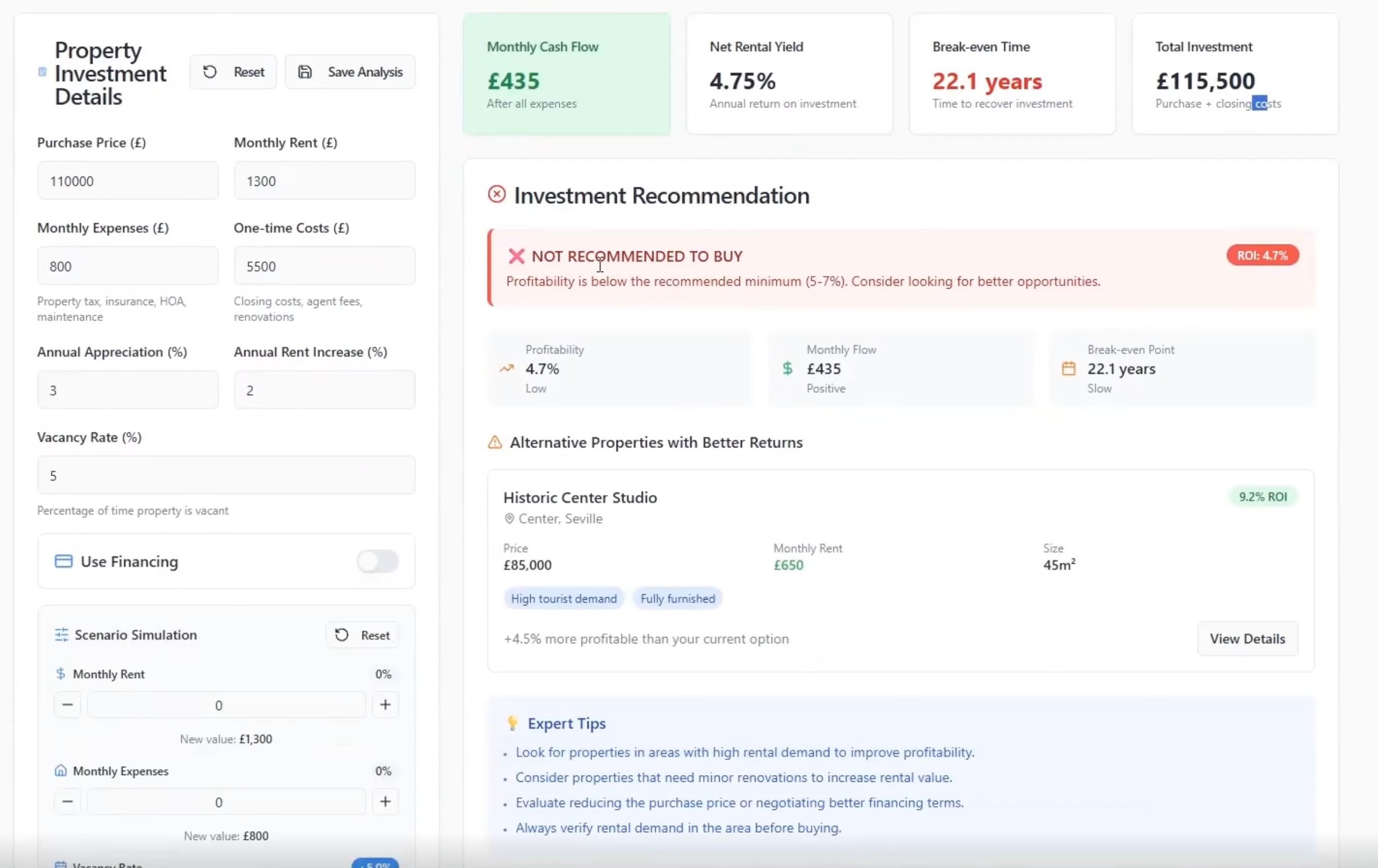Click the lightbulb icon beside Expert Tips
This screenshot has width=1378, height=868.
512,723
